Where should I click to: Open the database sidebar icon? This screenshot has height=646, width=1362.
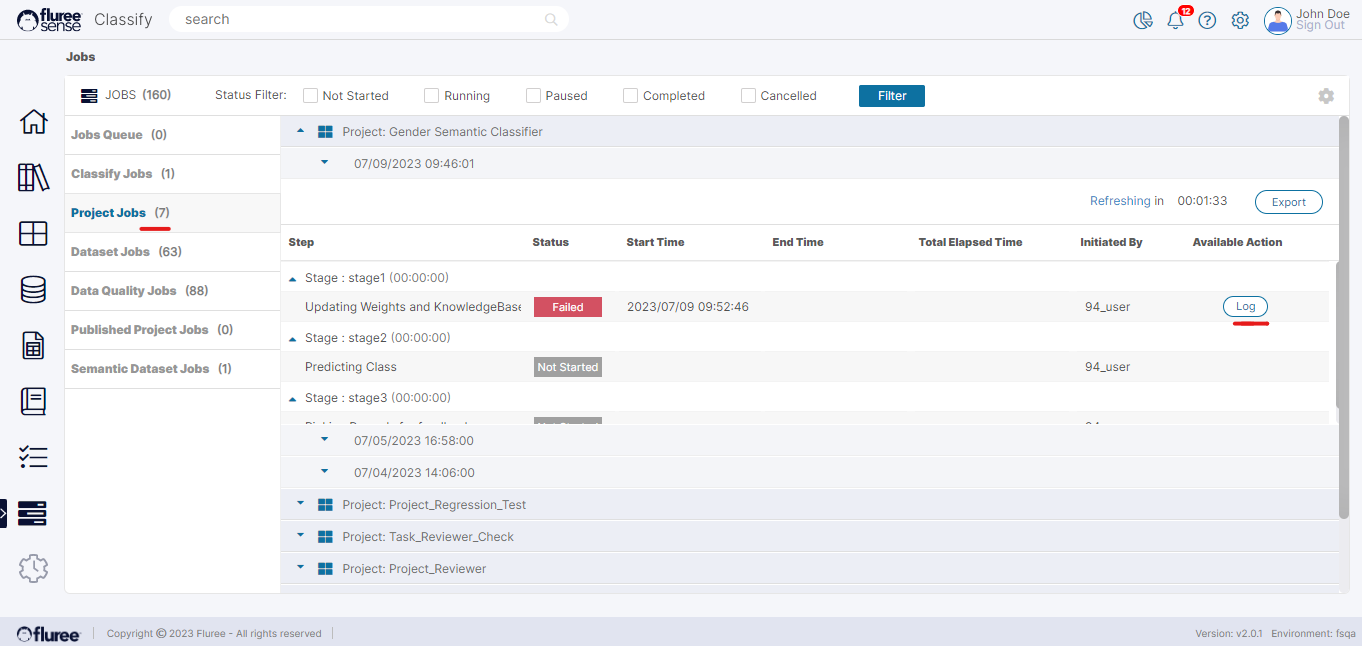coord(33,290)
